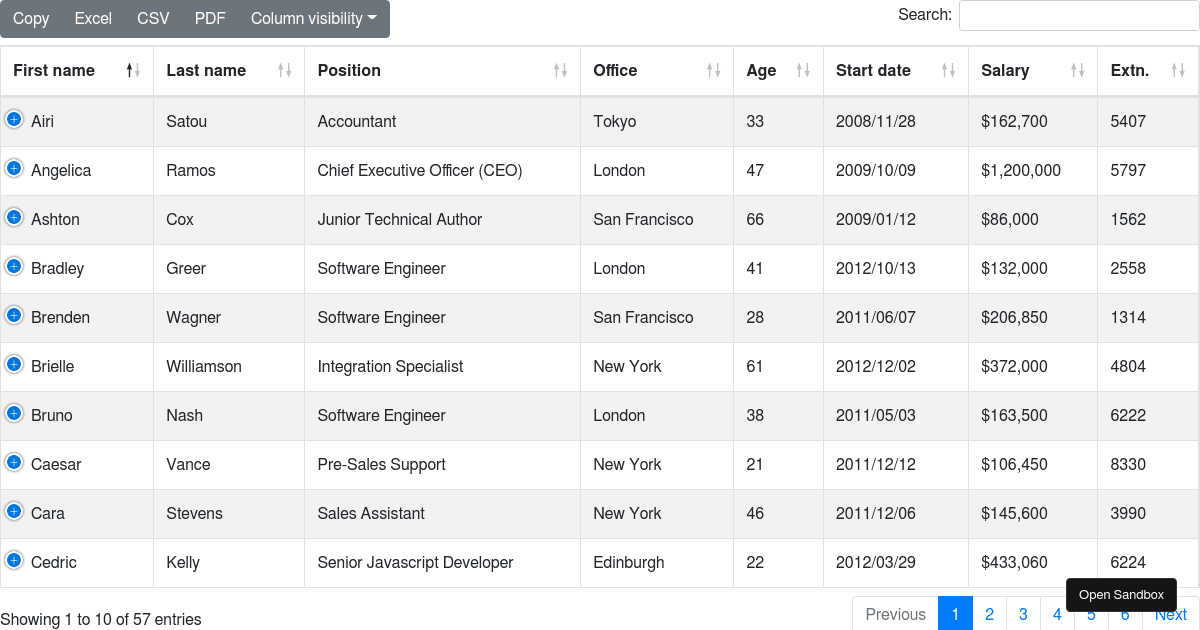
Task: Select the Excel export option
Action: coord(93,18)
